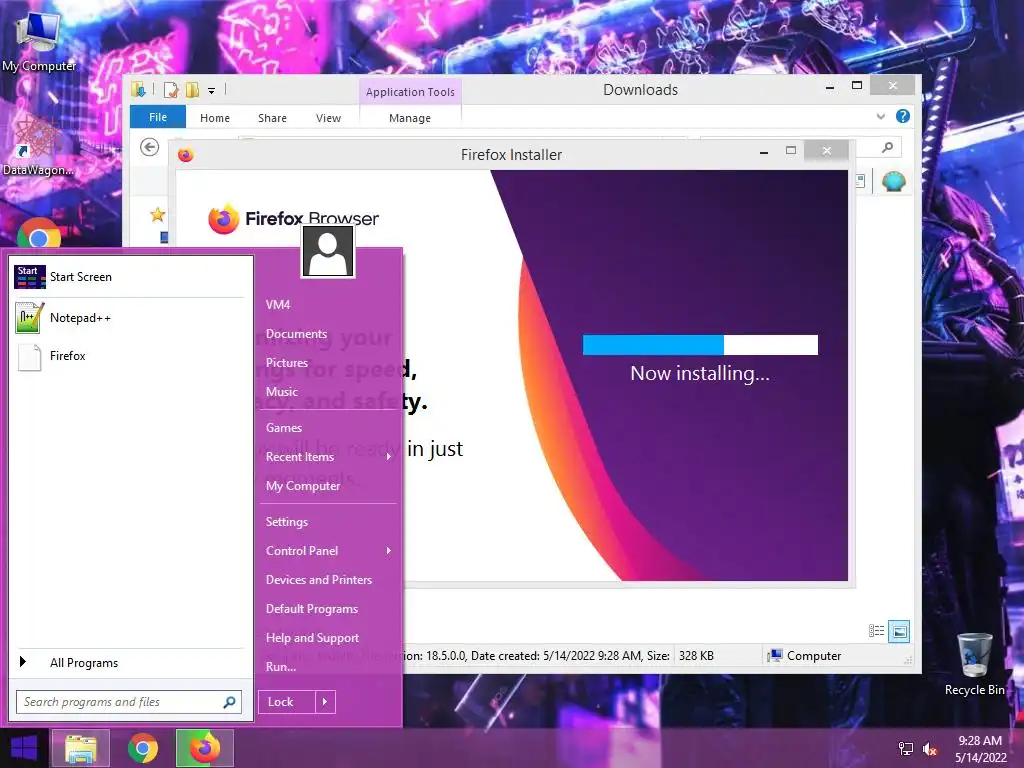Switch Downloads to details view icon
The image size is (1024, 768).
pos(876,631)
